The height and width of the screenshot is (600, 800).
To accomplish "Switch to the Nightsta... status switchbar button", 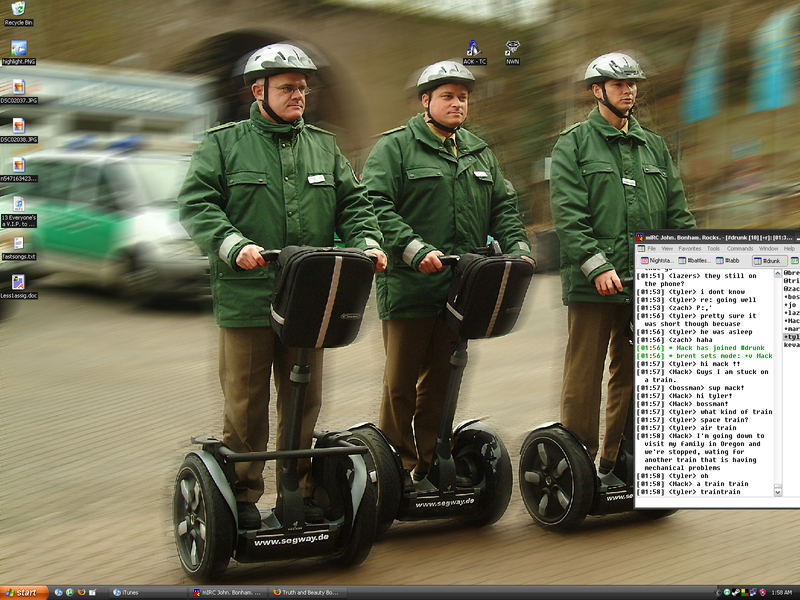I will (x=657, y=261).
